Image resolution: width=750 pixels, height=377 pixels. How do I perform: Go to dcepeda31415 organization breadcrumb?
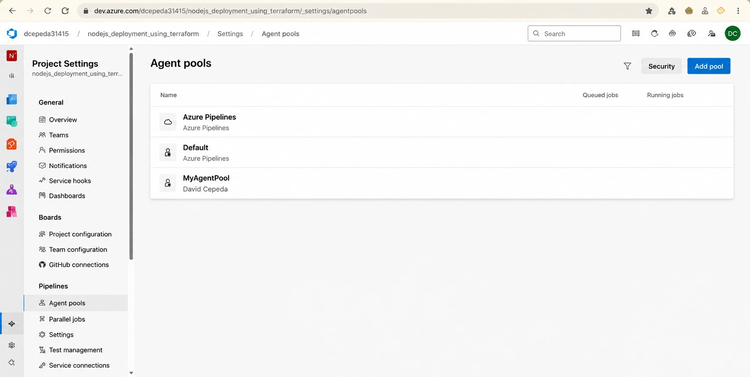point(46,33)
